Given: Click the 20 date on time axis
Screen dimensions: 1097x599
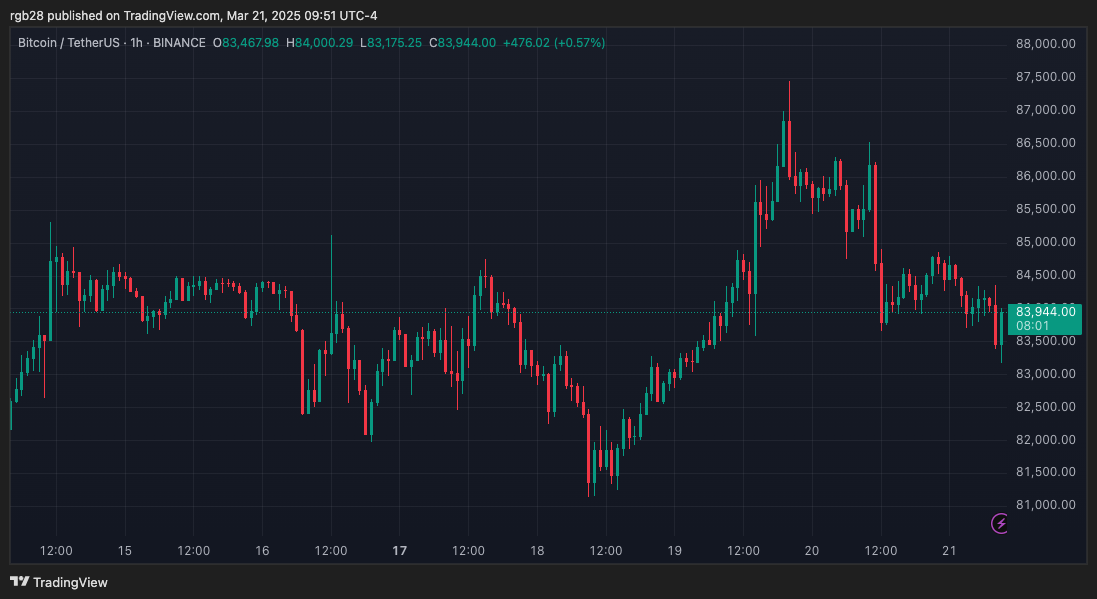Looking at the screenshot, I should point(811,550).
